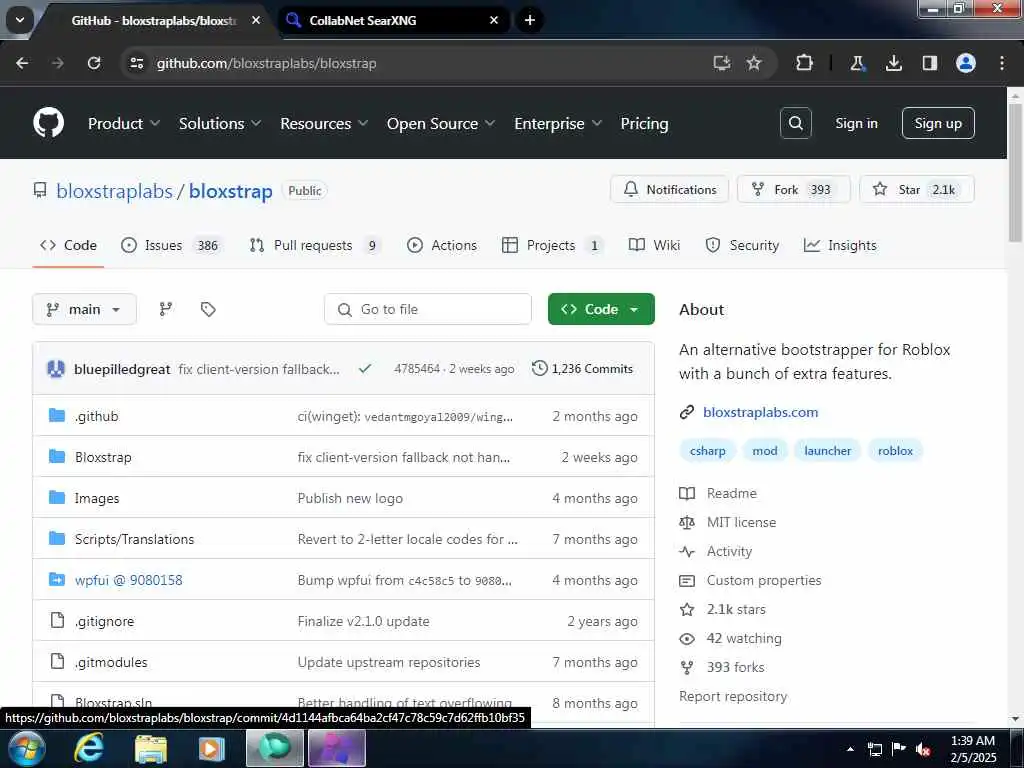Switch to the Projects tab

[552, 245]
